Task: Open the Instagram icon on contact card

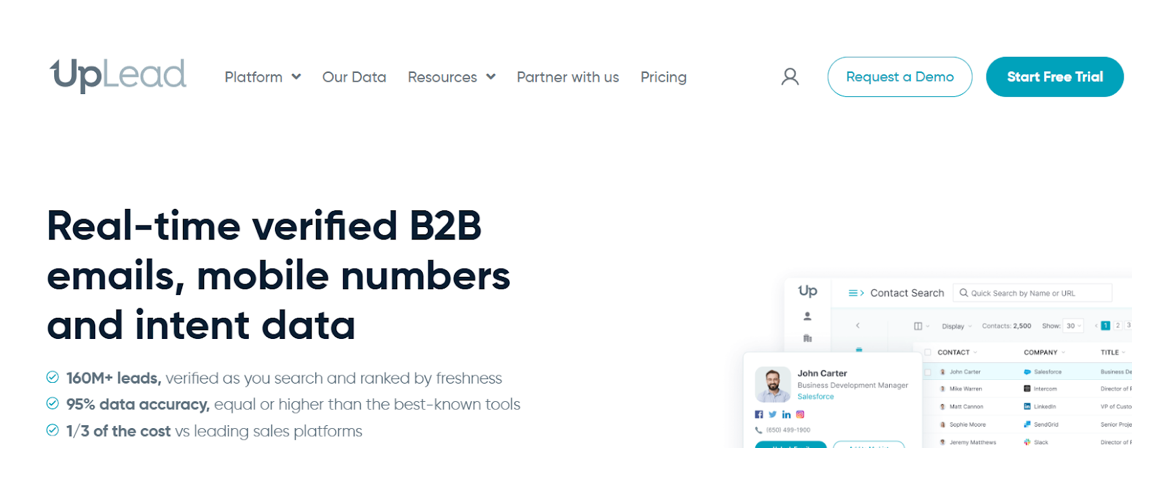Action: pos(800,414)
